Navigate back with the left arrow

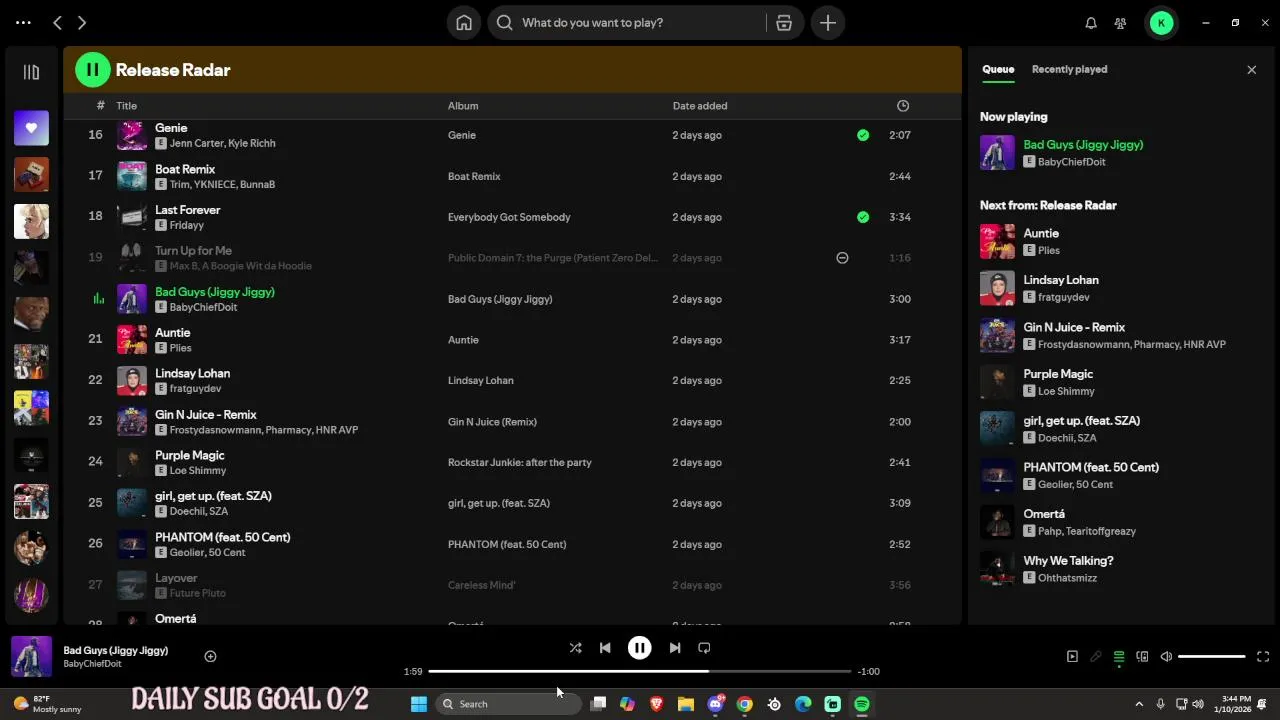coord(58,22)
